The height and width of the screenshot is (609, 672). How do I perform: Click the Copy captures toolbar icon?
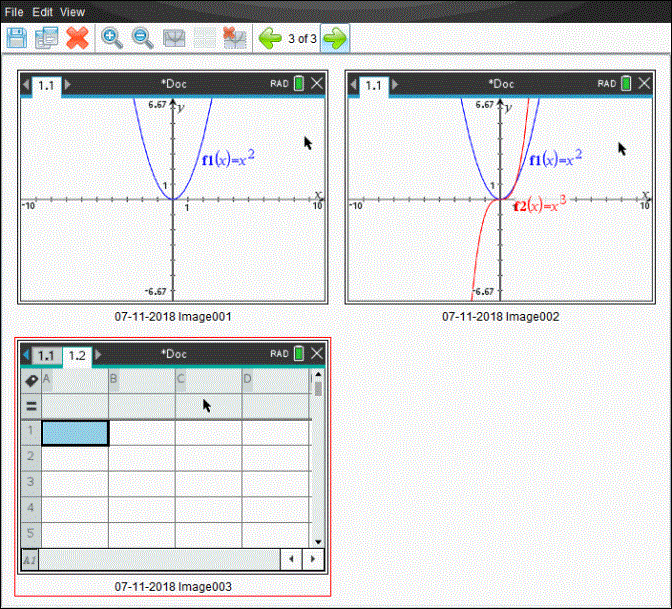point(46,38)
